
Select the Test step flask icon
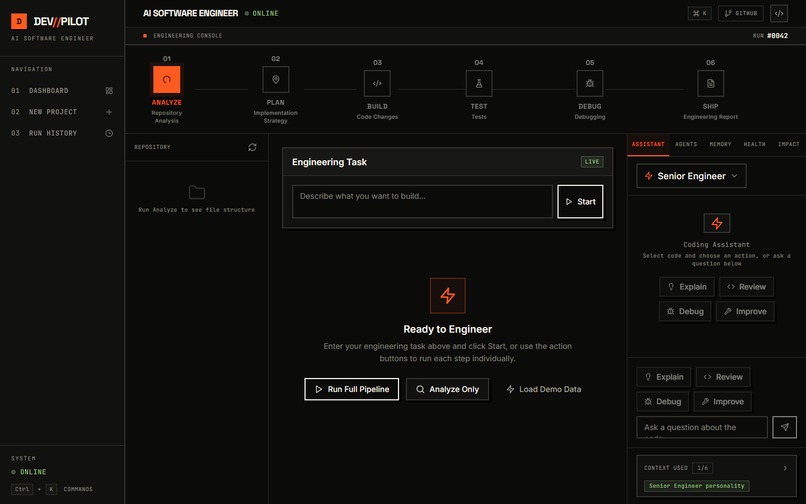[479, 83]
